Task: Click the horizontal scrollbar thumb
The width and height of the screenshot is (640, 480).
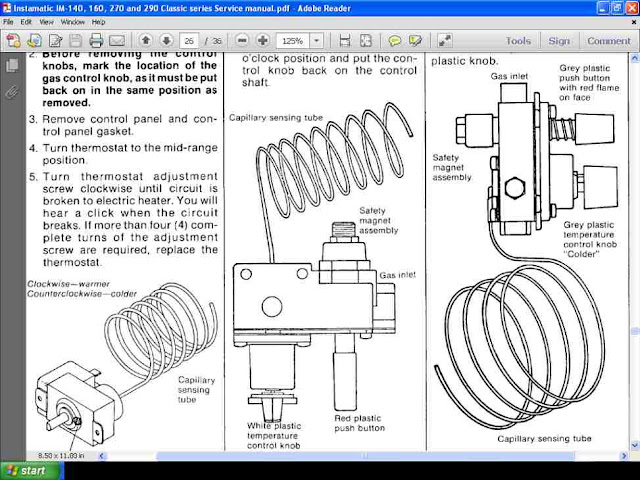Action: 365,456
